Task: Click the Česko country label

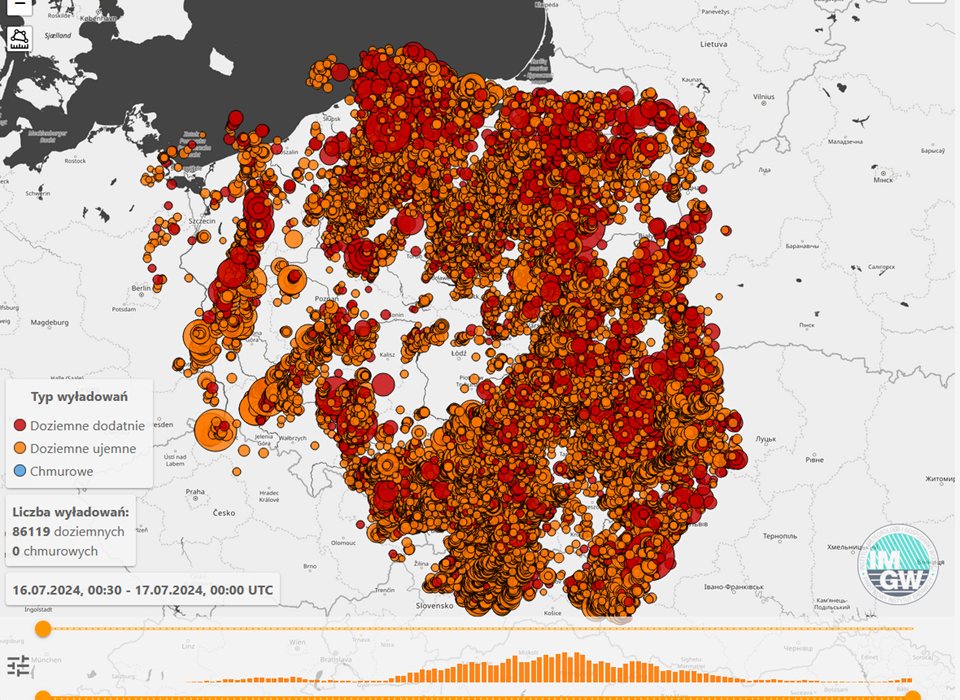Action: (x=224, y=513)
